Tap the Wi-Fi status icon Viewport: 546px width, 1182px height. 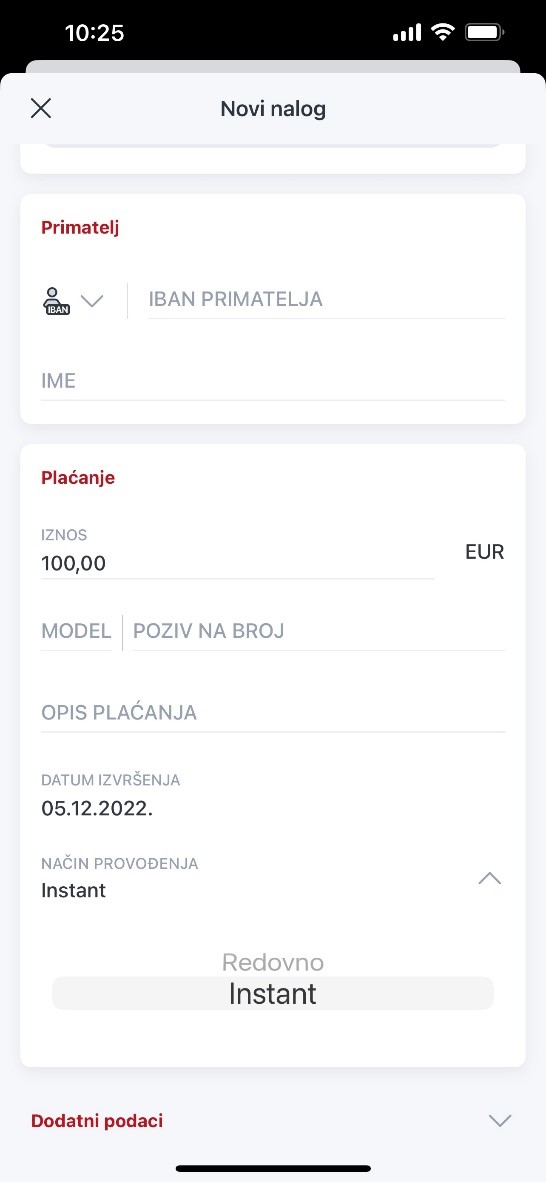click(x=443, y=32)
